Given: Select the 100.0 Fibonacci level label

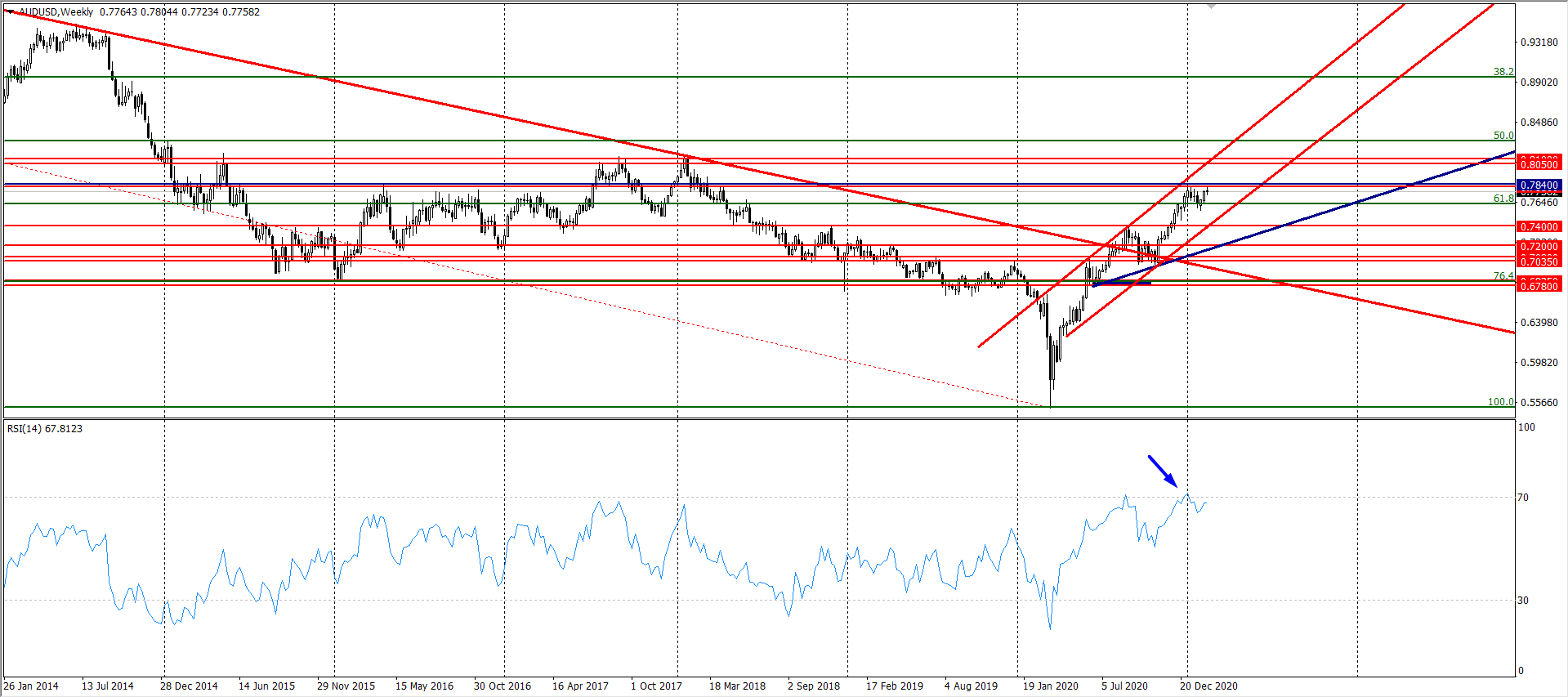Looking at the screenshot, I should coord(1500,402).
